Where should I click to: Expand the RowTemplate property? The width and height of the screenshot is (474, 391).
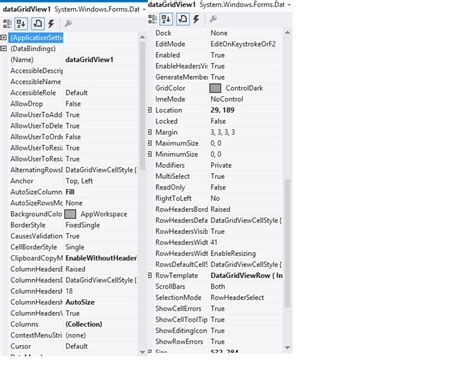(150, 275)
